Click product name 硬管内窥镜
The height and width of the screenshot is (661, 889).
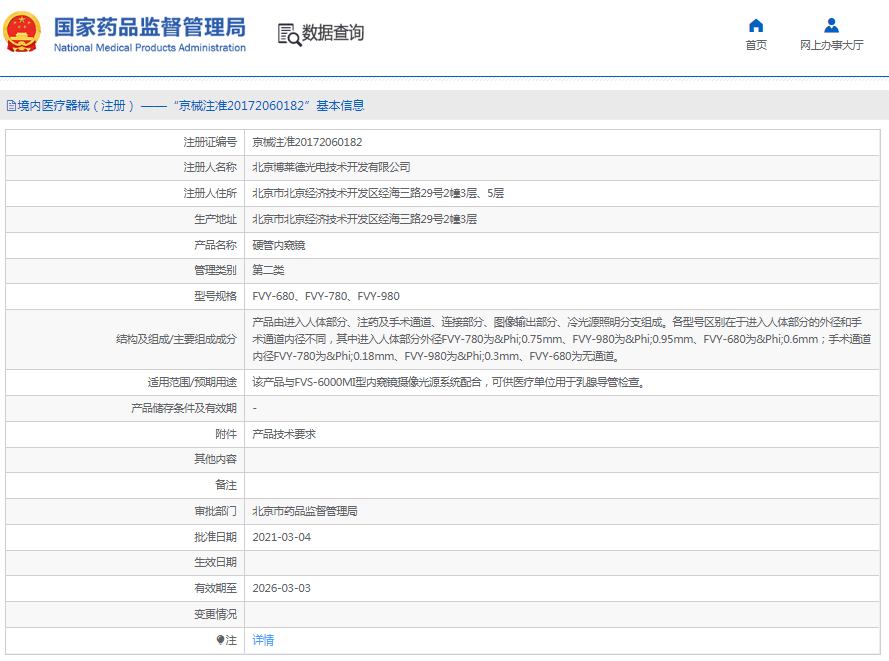click(279, 245)
